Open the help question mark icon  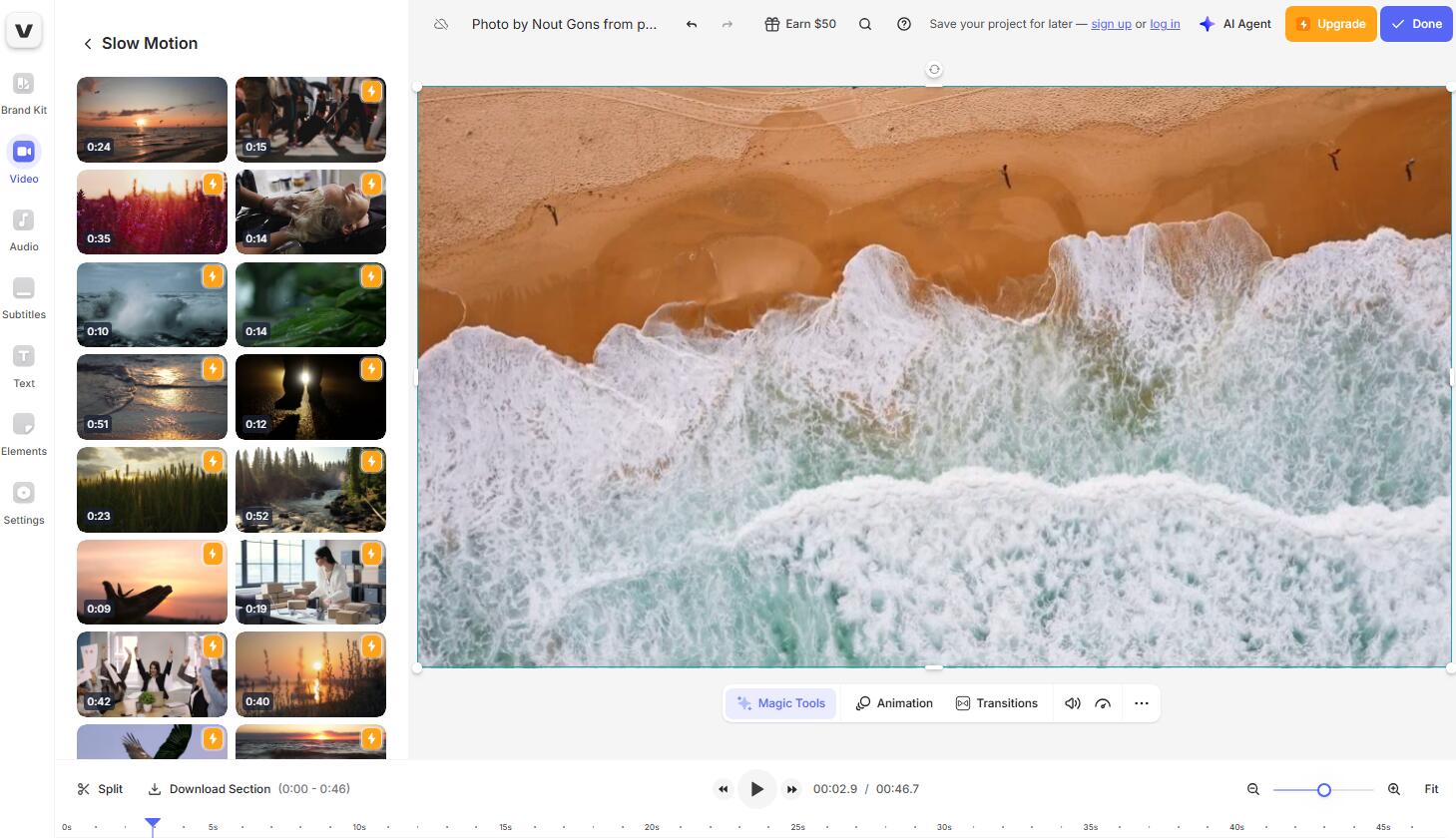point(904,24)
